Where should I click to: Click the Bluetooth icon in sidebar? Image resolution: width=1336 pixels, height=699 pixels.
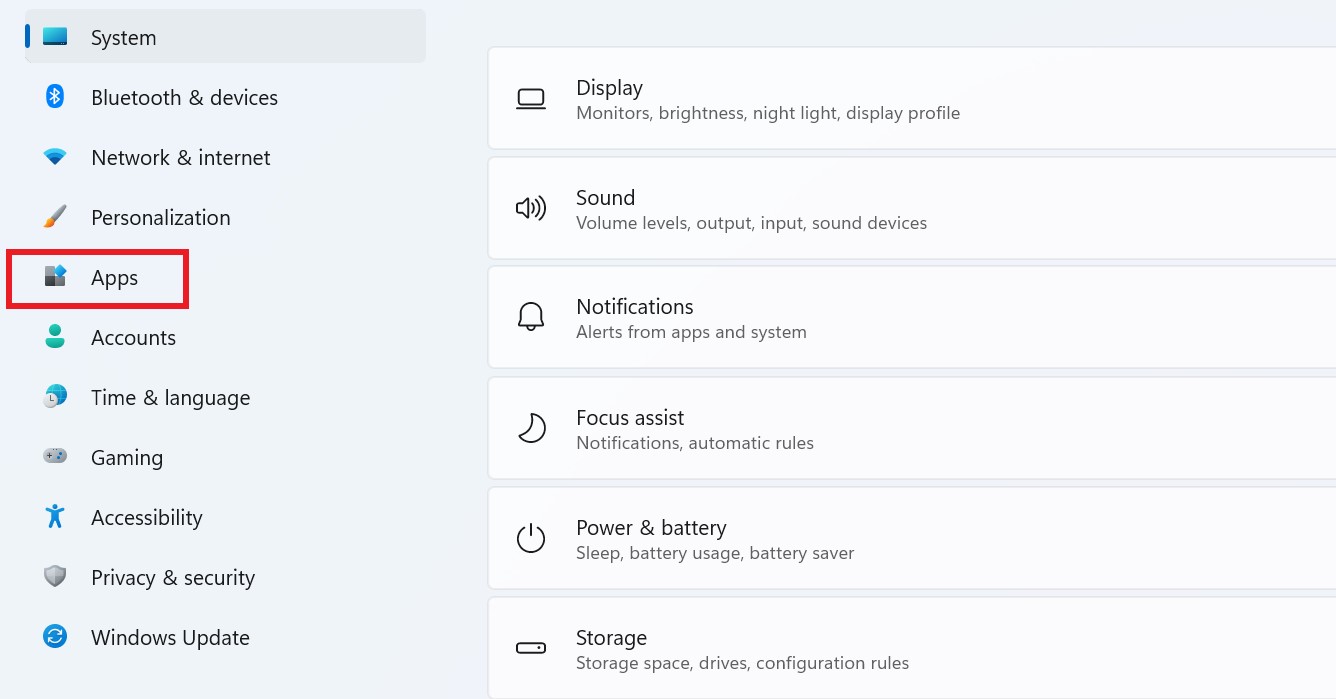(x=55, y=97)
